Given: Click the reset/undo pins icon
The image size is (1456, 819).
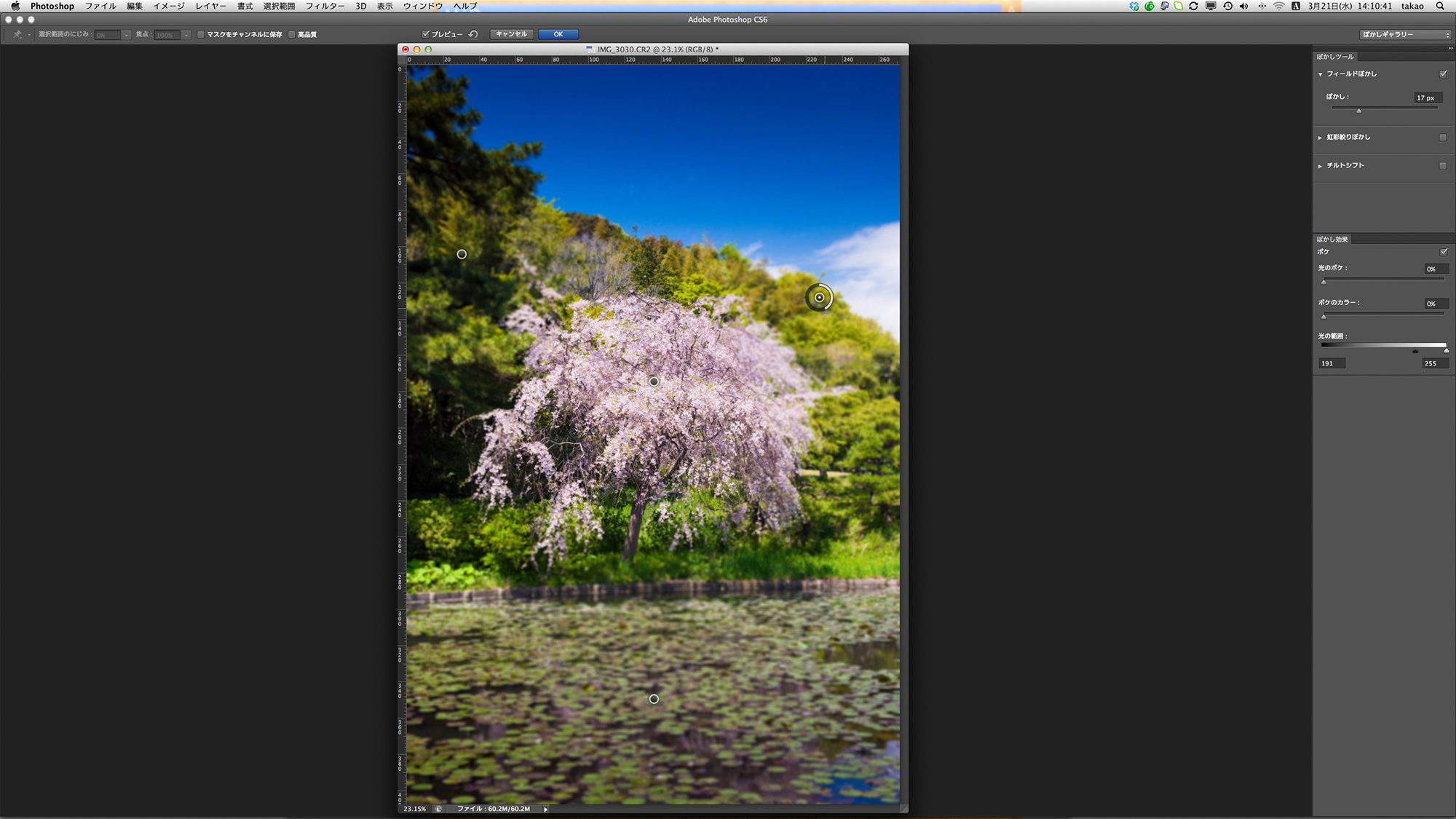Looking at the screenshot, I should (473, 34).
